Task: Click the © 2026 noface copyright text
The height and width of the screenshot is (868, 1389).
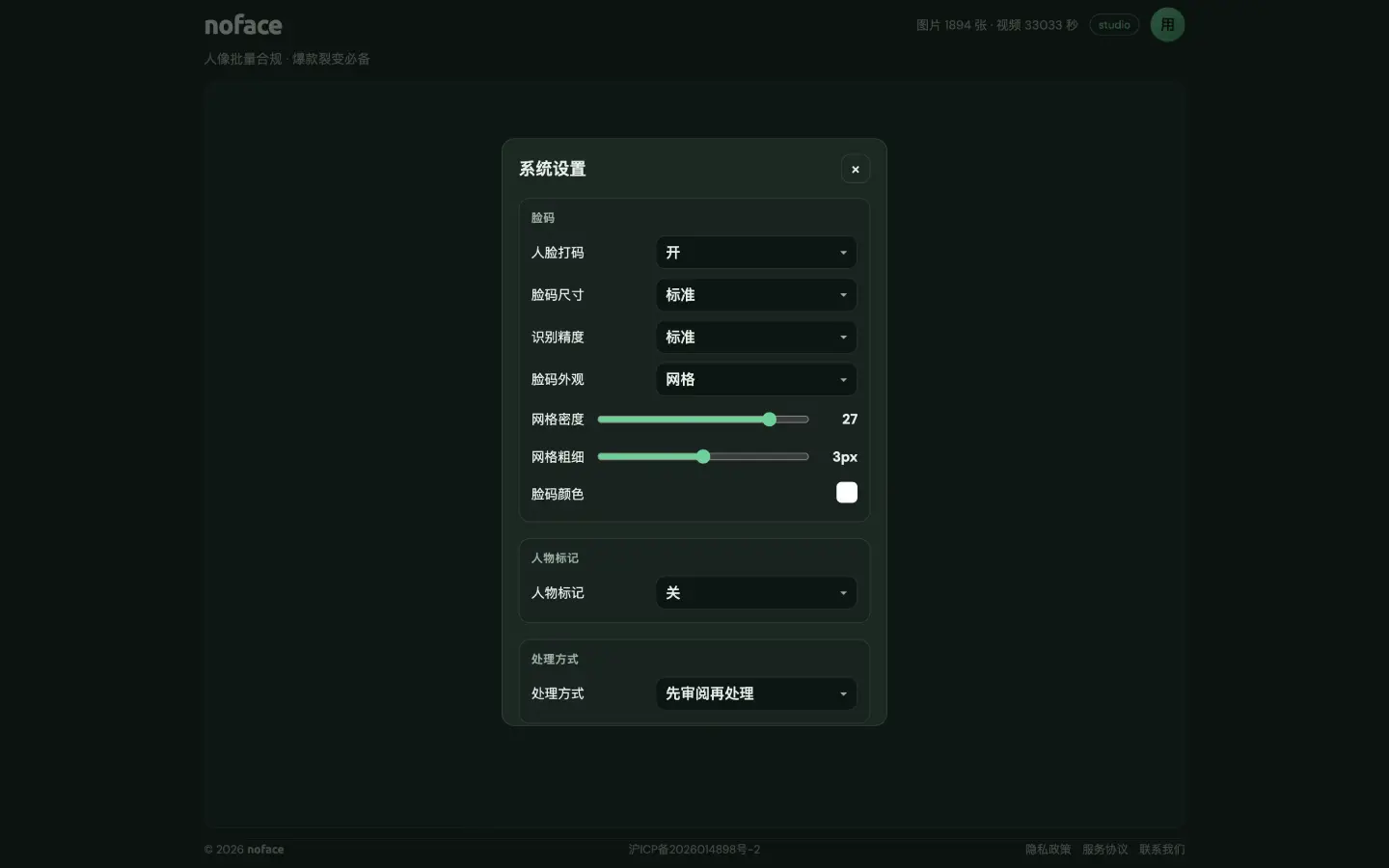Action: [244, 850]
